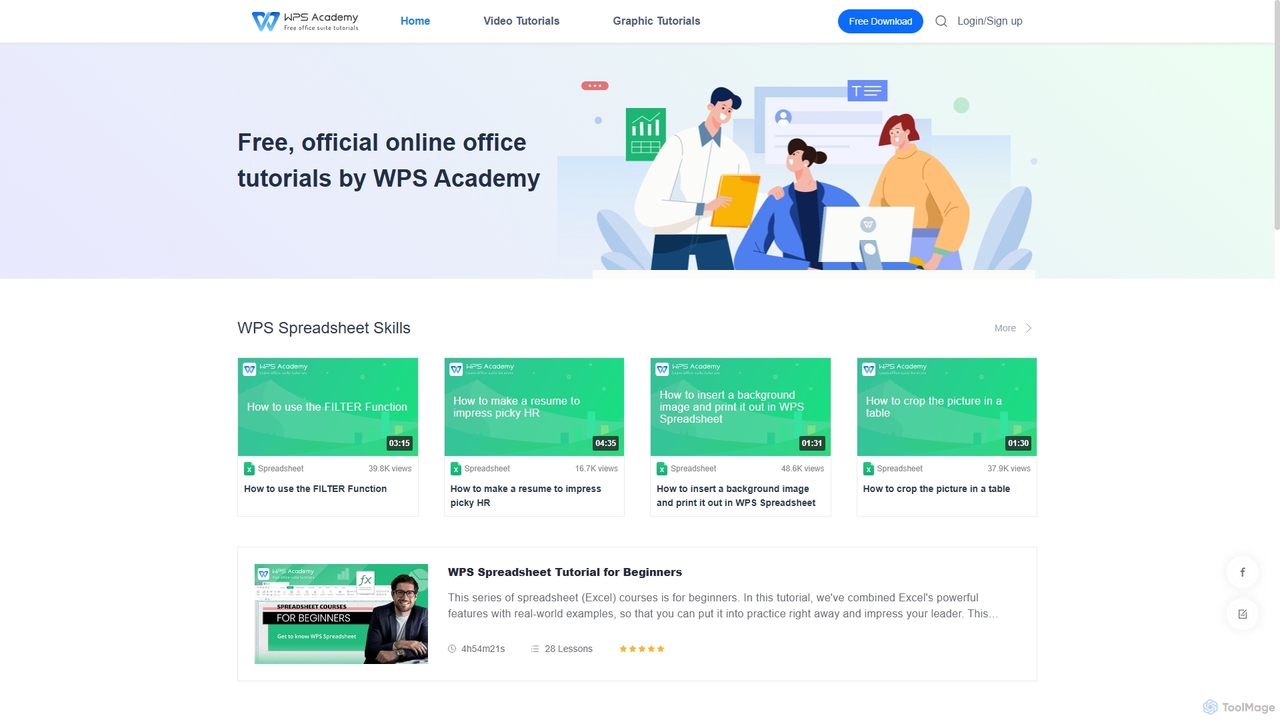Click the 04:35 duration badge
The width and height of the screenshot is (1280, 720).
[606, 443]
